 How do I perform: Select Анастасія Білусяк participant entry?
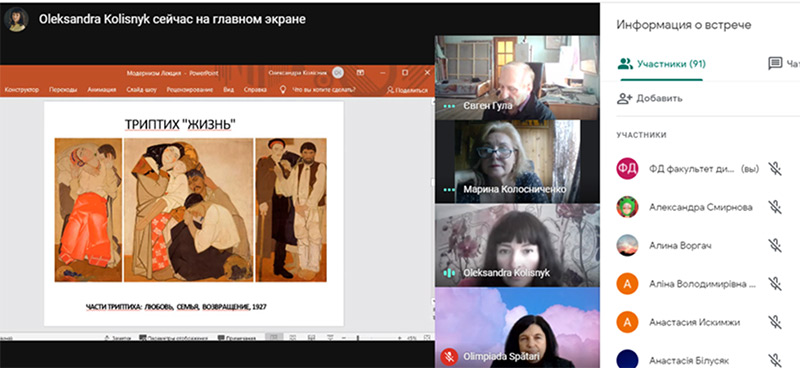click(x=699, y=359)
